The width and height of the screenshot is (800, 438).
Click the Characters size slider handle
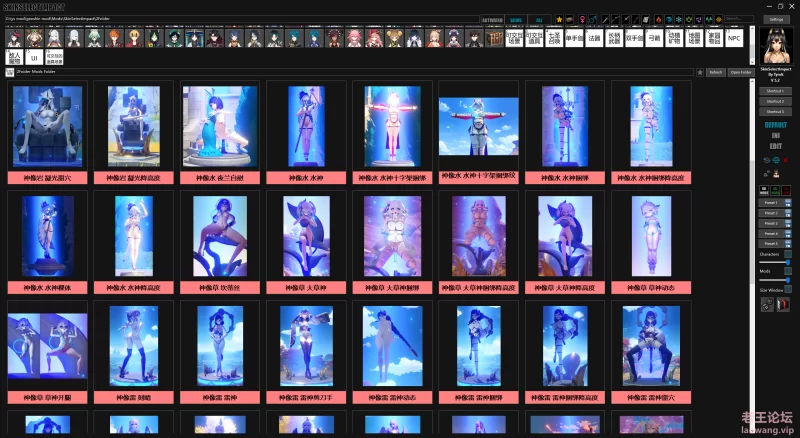[x=788, y=262]
